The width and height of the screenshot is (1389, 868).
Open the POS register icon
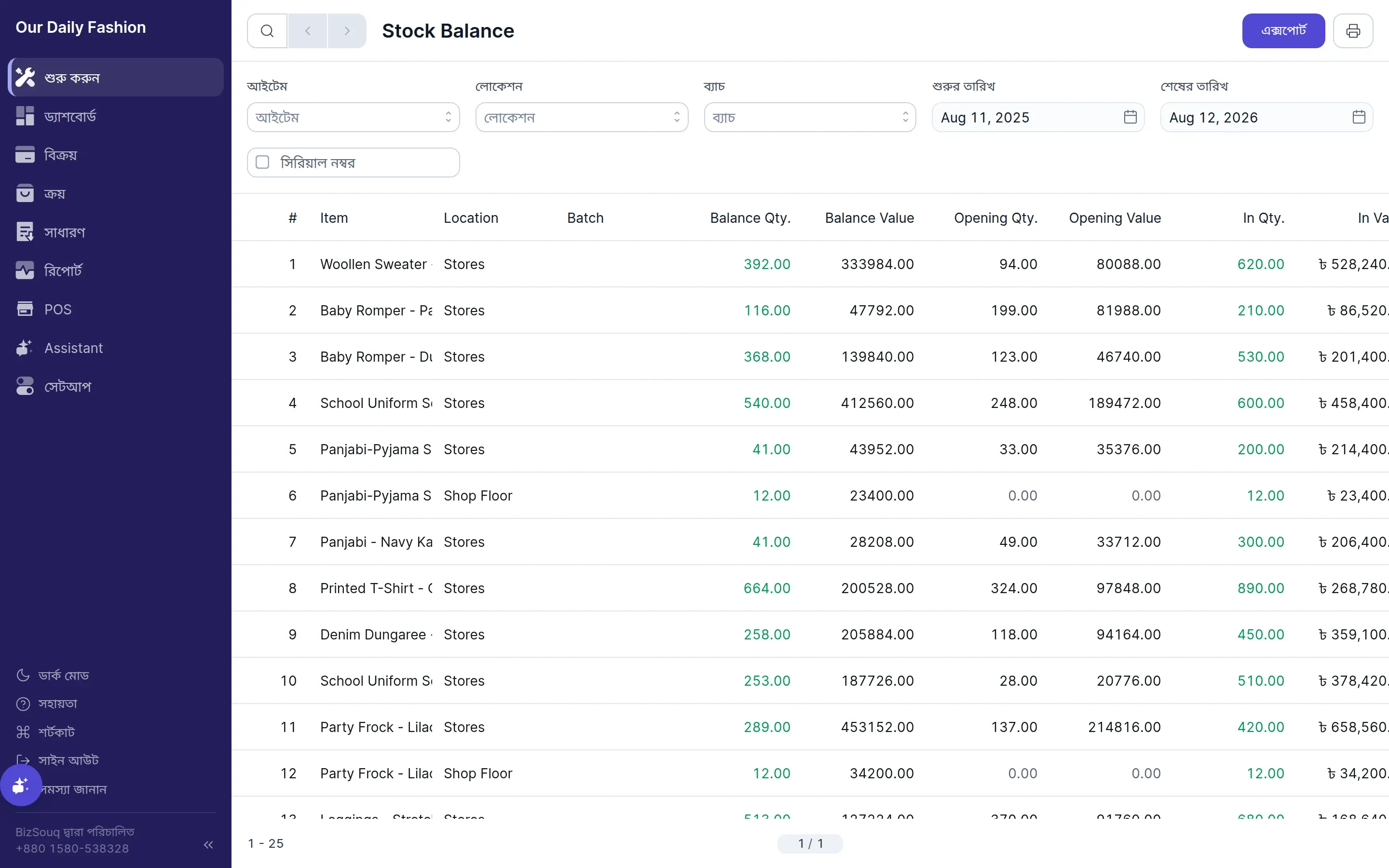[25, 309]
